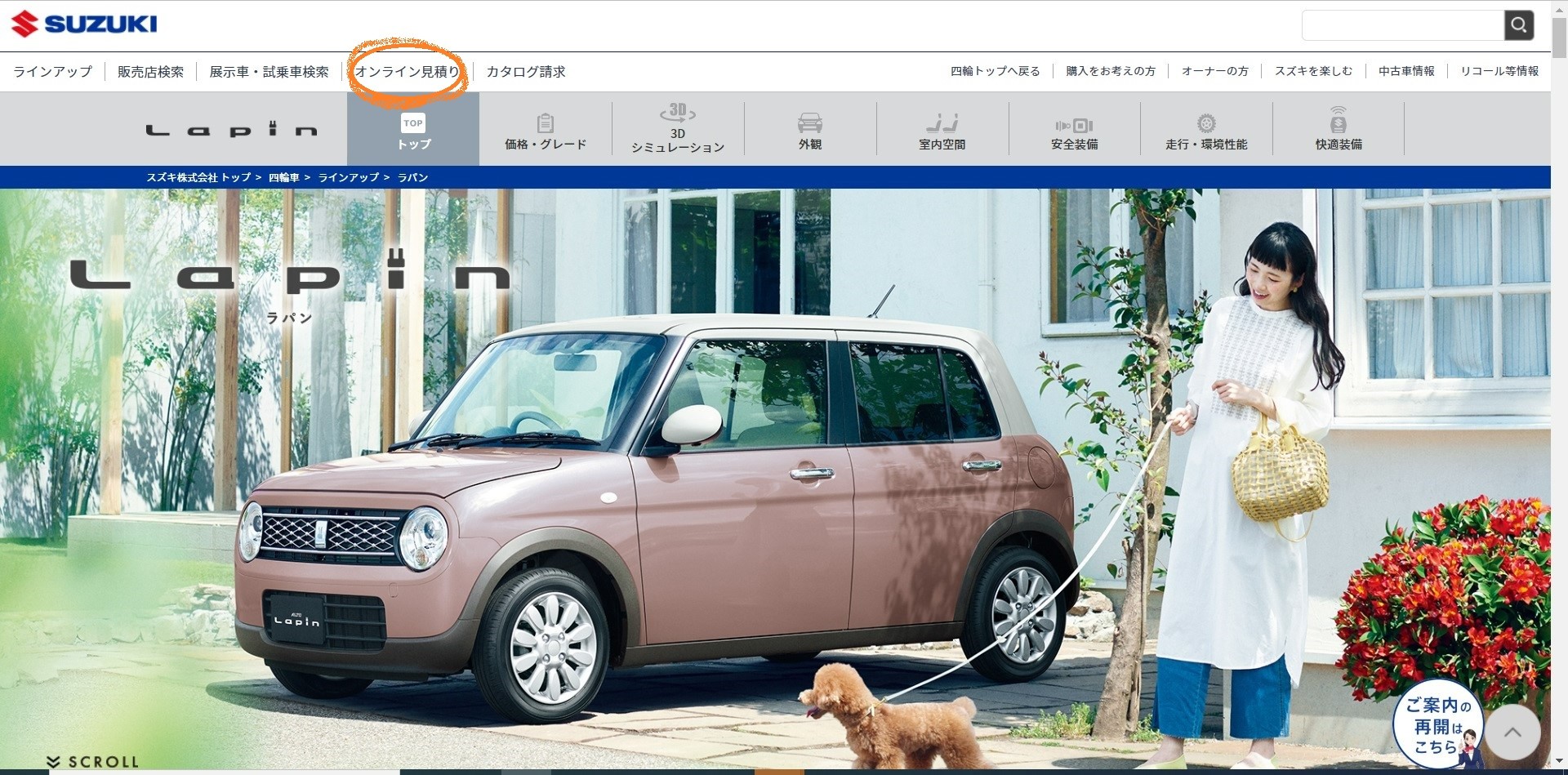Click breadcrumb ラインアップ
1568x775 pixels.
[349, 177]
